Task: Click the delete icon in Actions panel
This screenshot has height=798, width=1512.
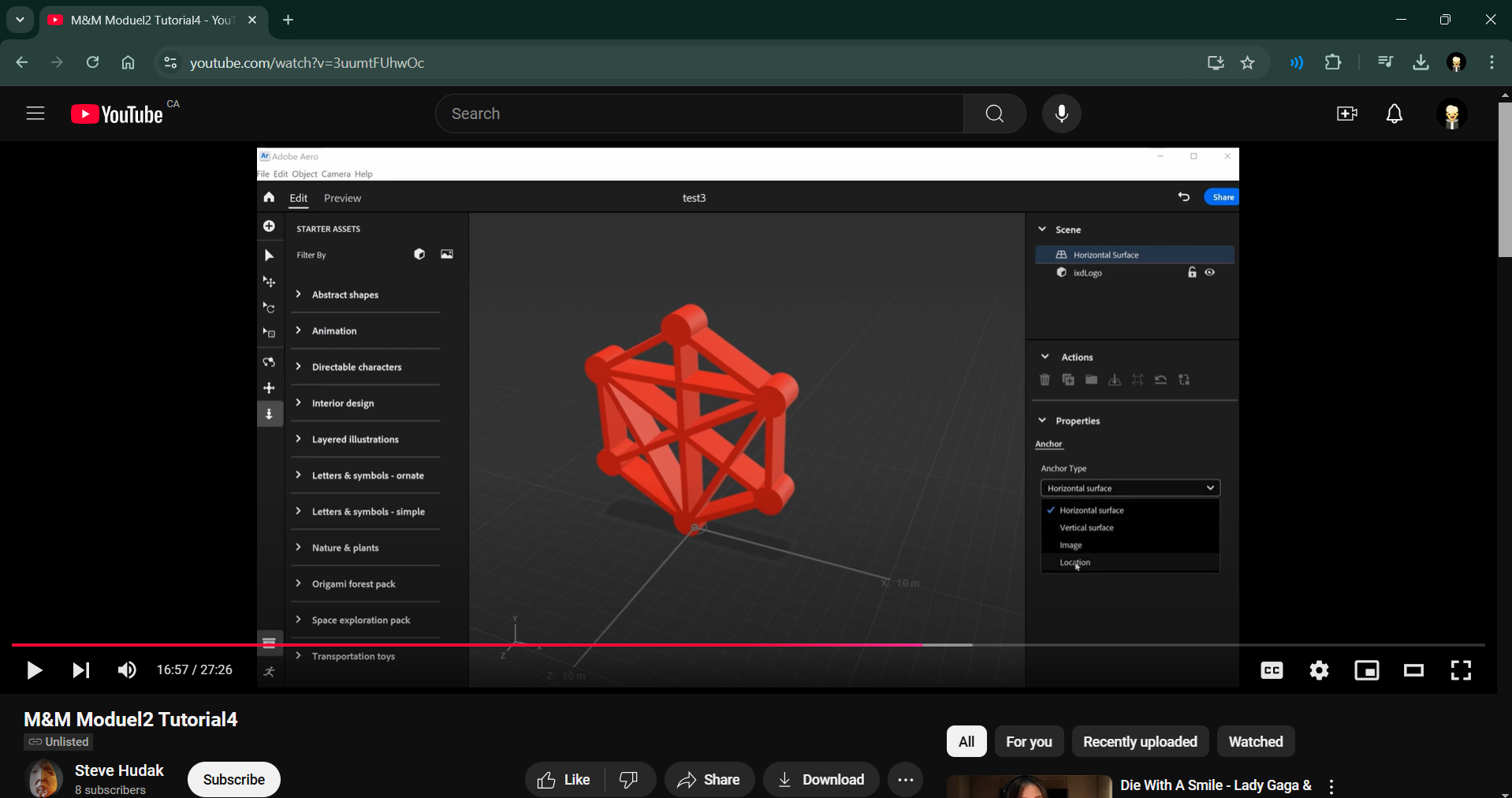Action: 1045,379
